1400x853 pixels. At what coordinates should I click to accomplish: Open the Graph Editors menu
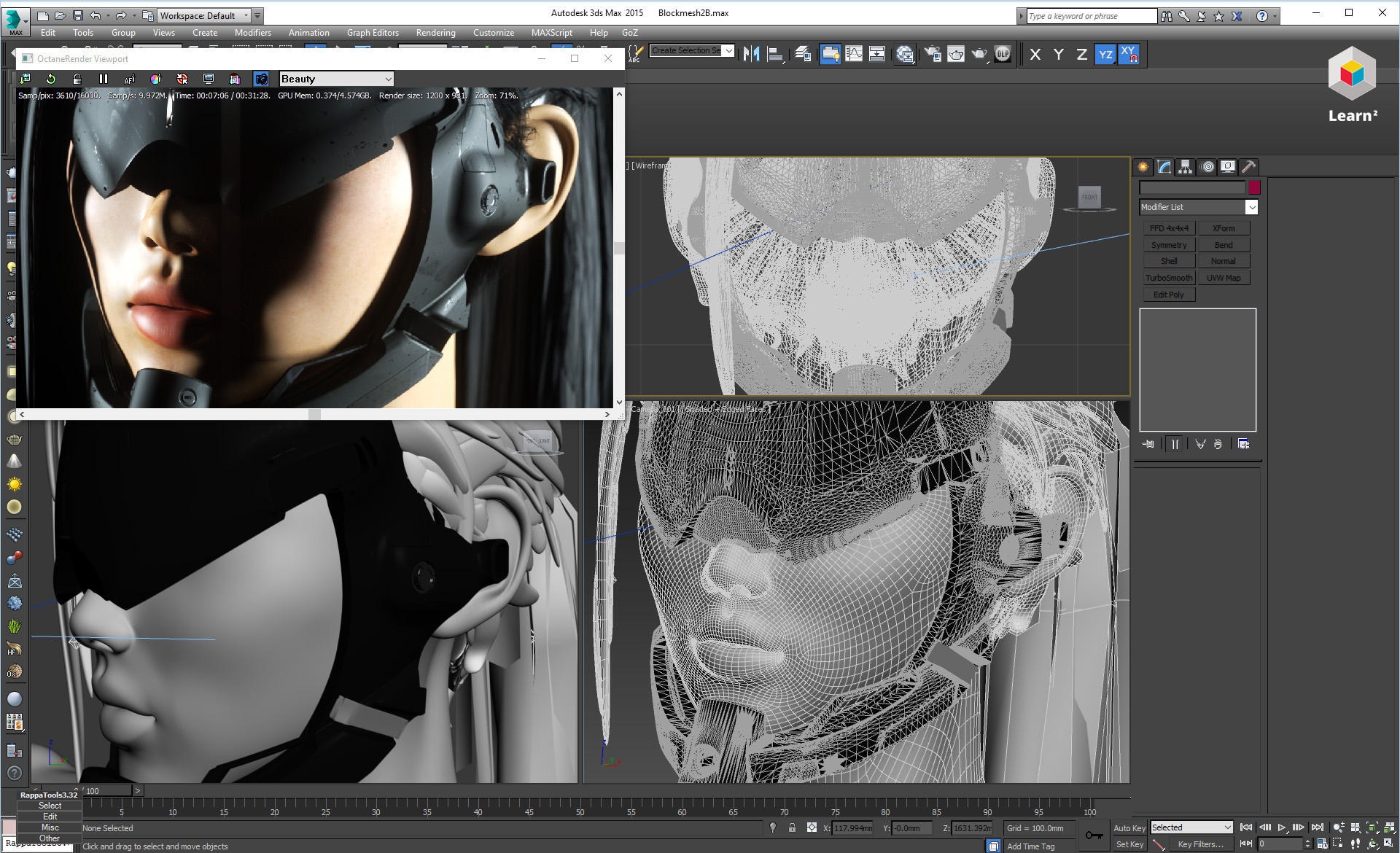pos(373,33)
